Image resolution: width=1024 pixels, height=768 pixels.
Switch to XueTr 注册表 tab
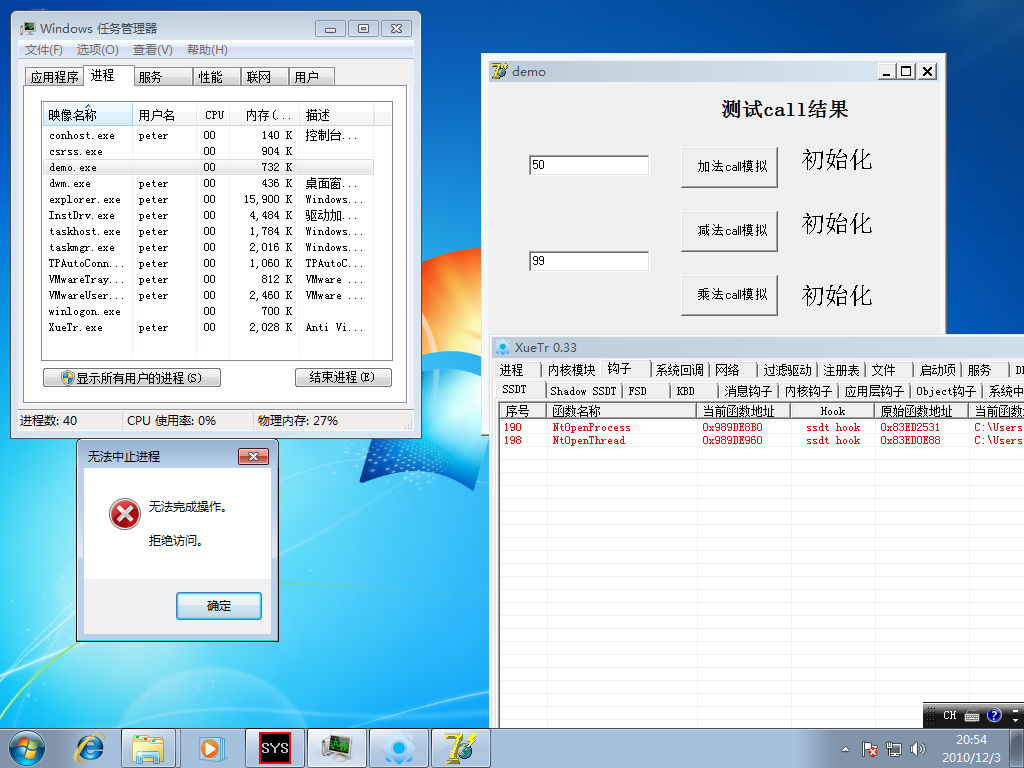click(x=841, y=370)
